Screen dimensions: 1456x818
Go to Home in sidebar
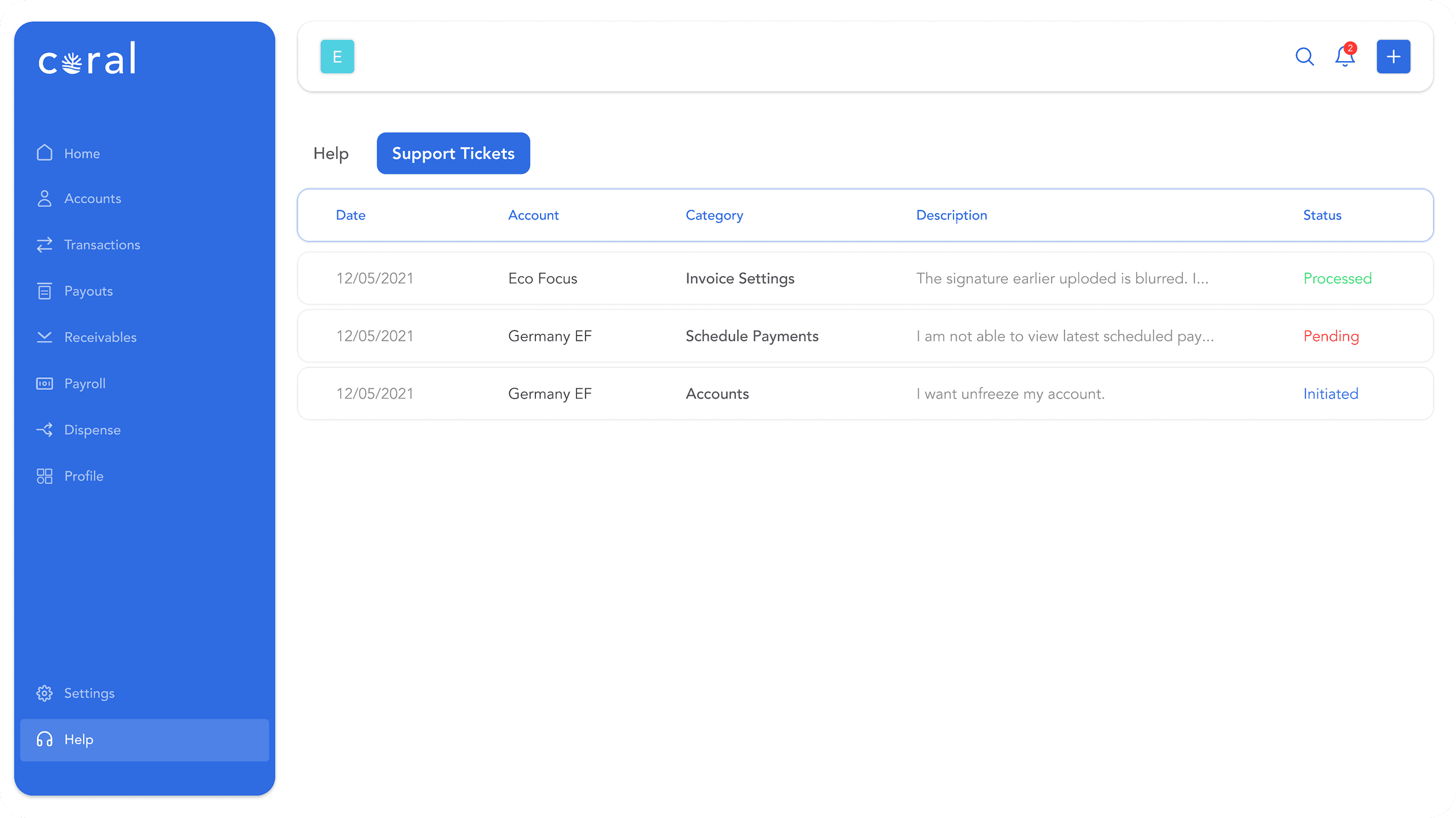(x=81, y=154)
